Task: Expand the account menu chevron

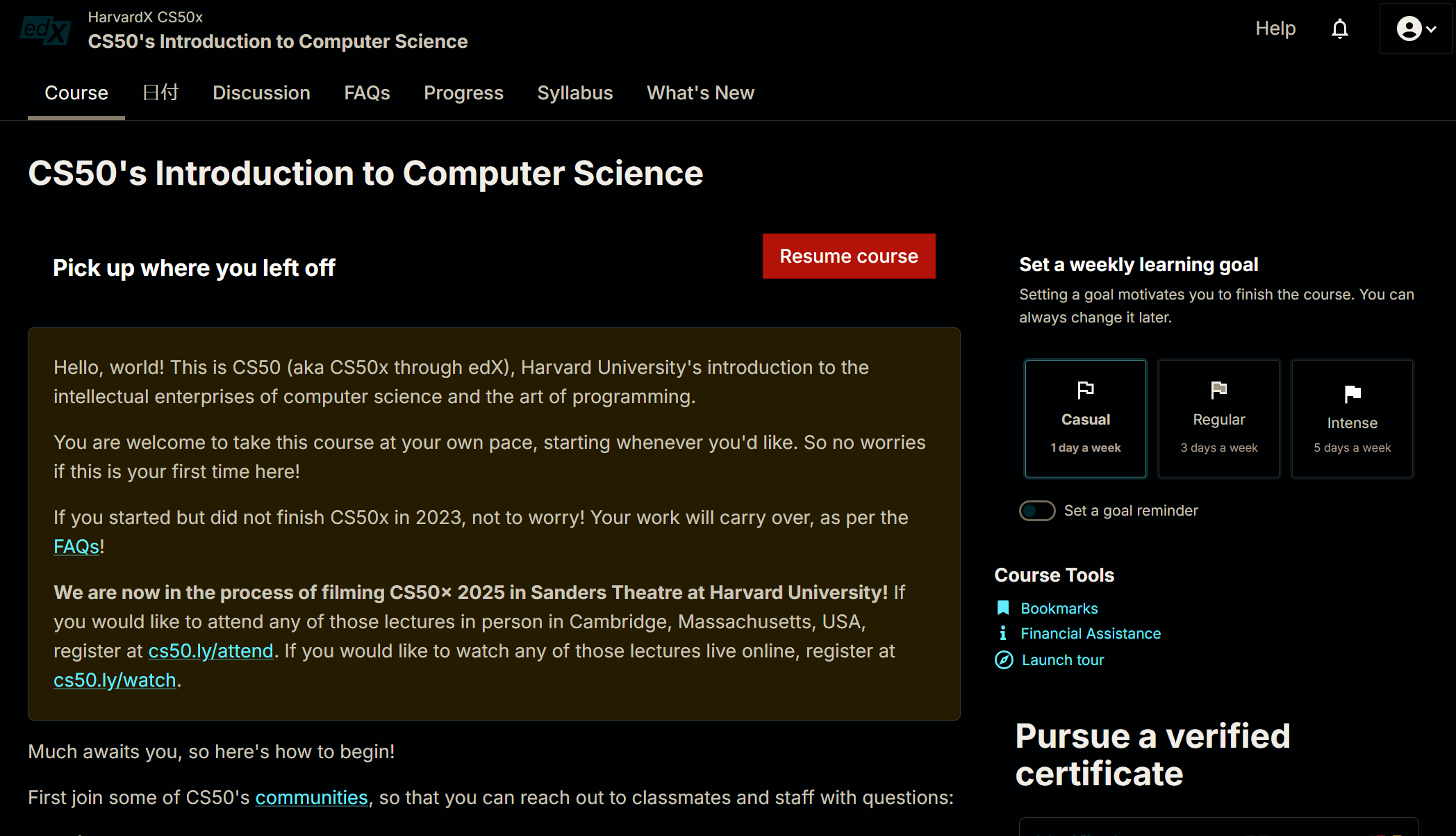Action: click(1432, 29)
